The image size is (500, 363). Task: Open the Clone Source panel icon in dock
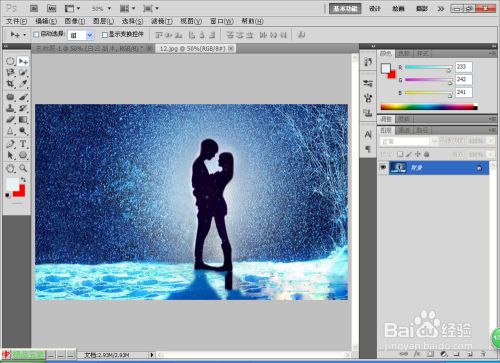tap(368, 113)
